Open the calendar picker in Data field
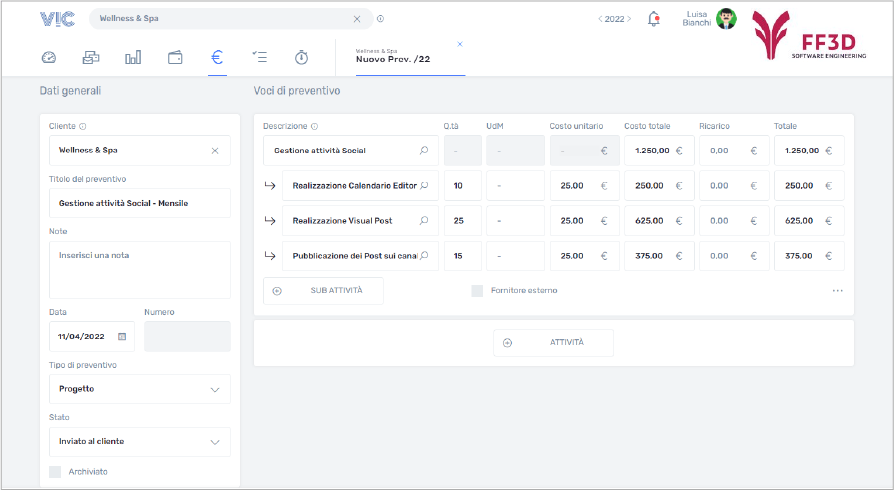 coord(122,336)
